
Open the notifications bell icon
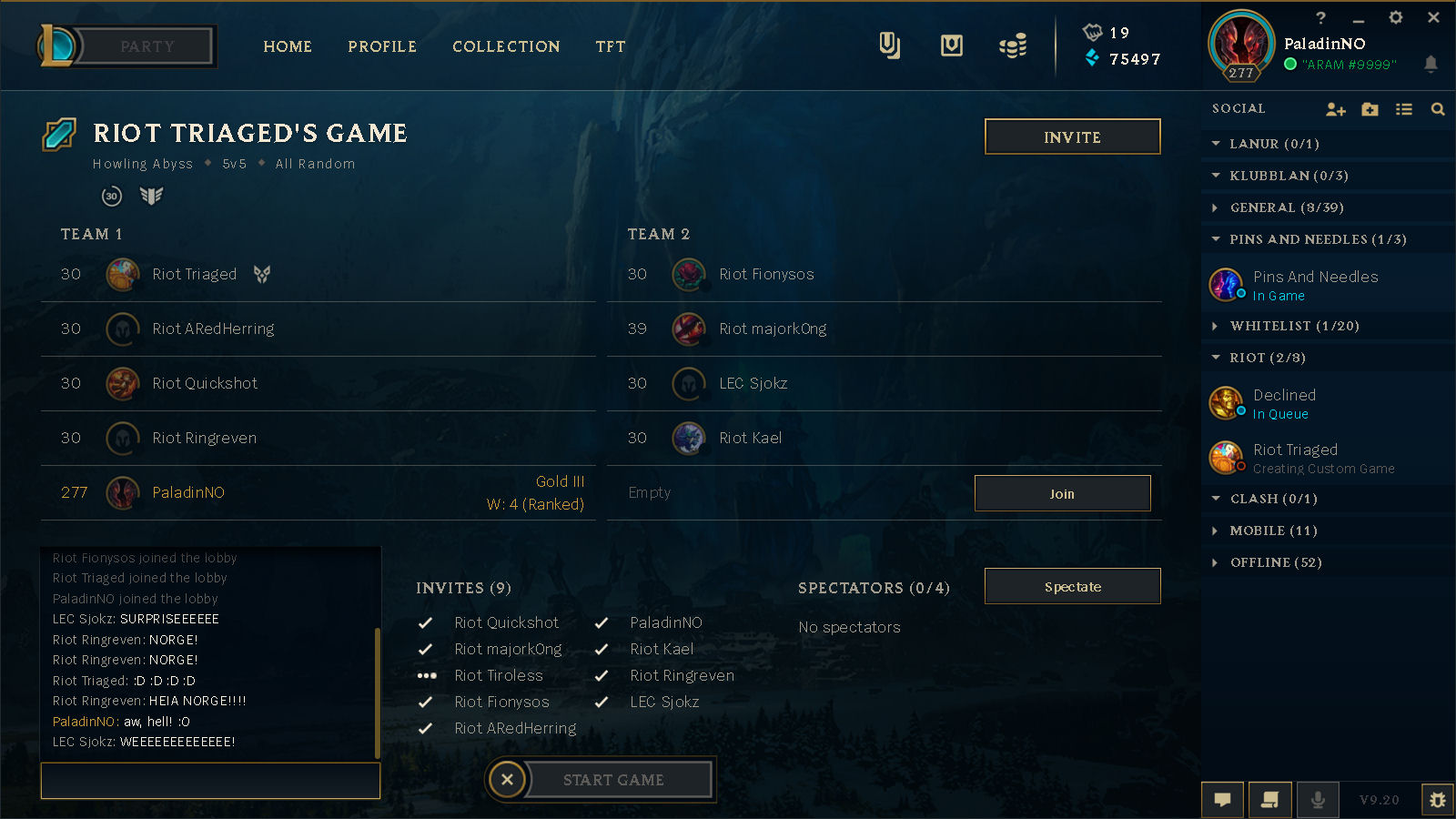[1431, 64]
